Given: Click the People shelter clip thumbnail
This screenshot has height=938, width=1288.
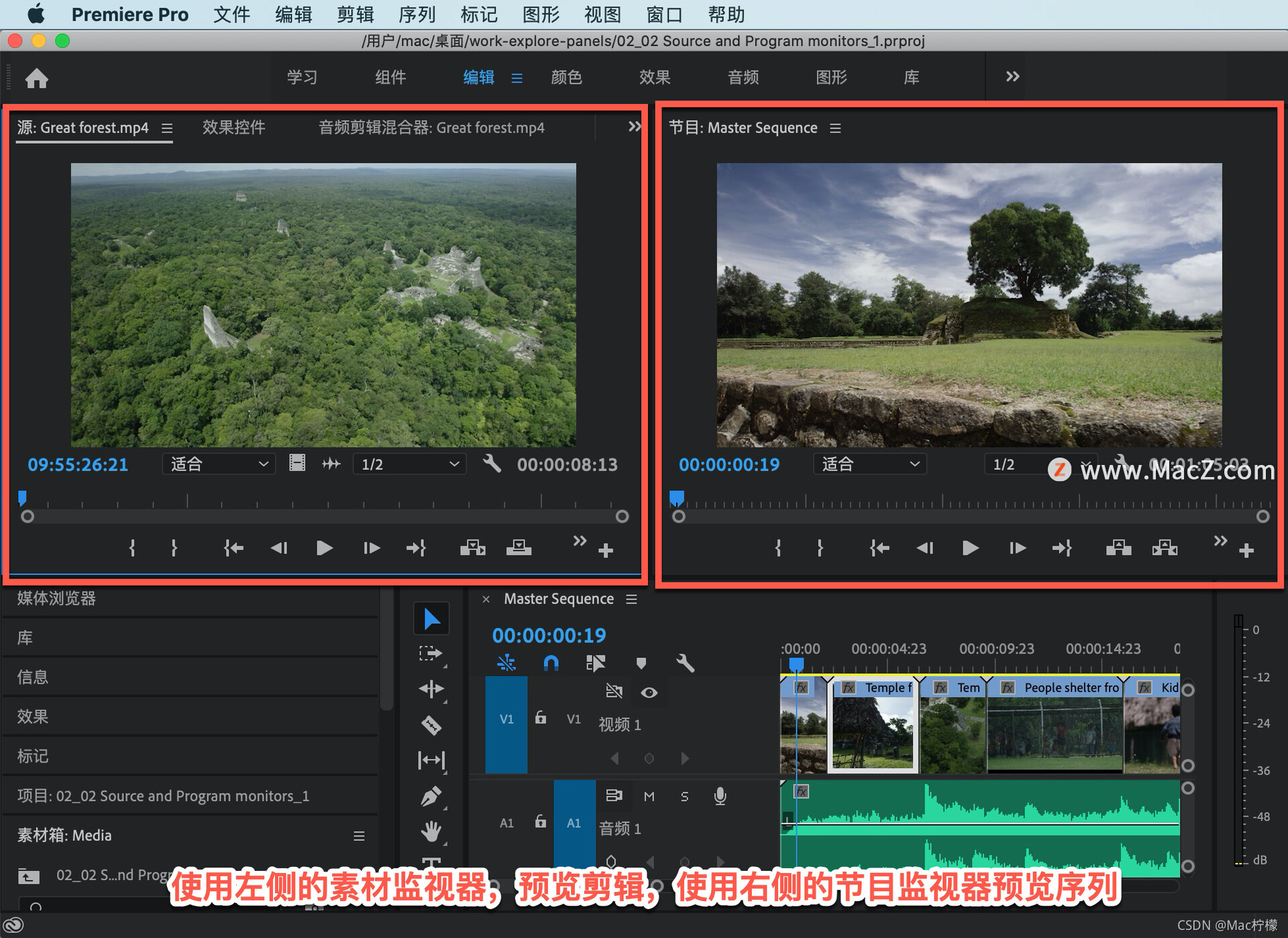Looking at the screenshot, I should 1055,735.
